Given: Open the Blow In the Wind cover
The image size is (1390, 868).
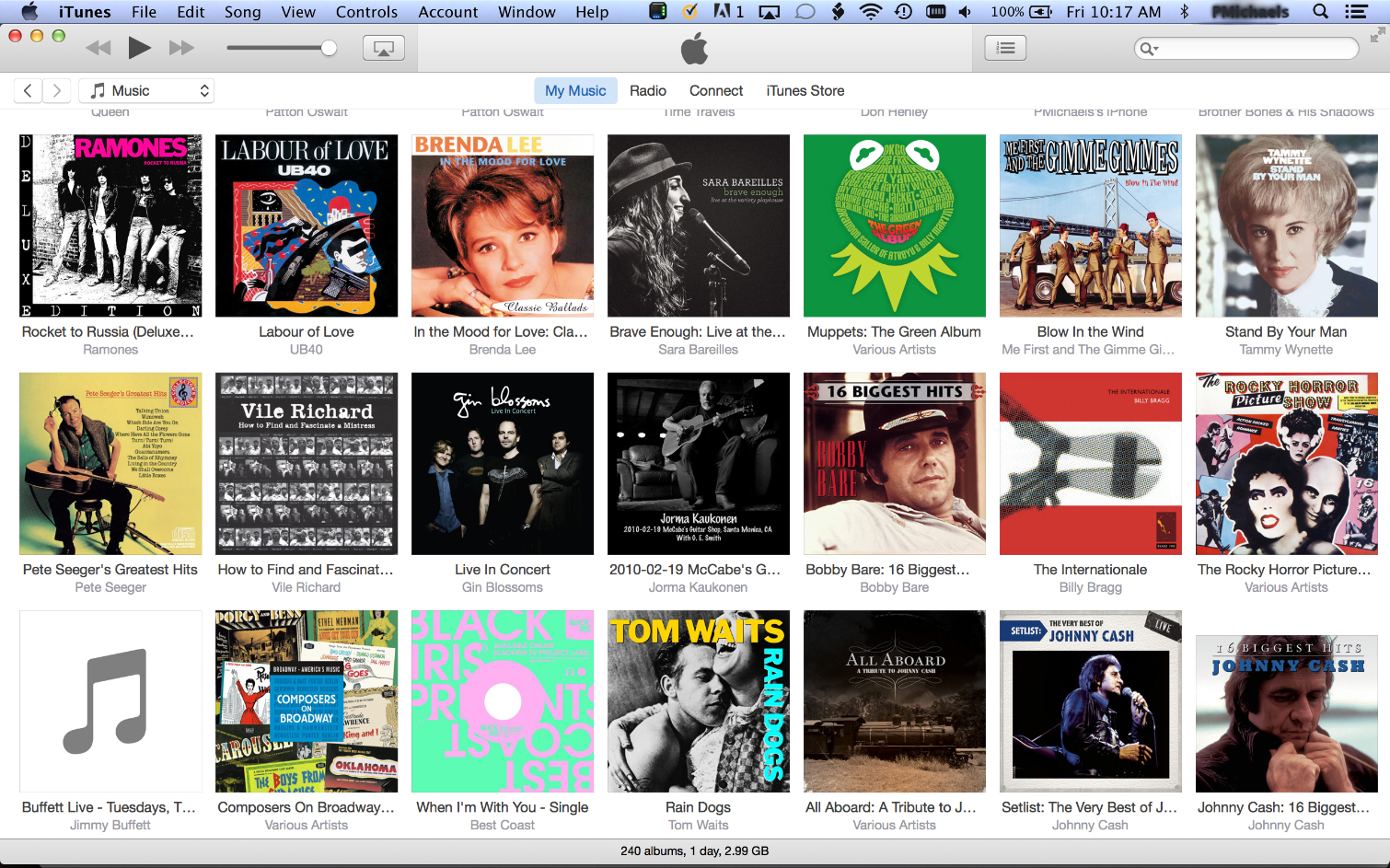Looking at the screenshot, I should tap(1091, 226).
